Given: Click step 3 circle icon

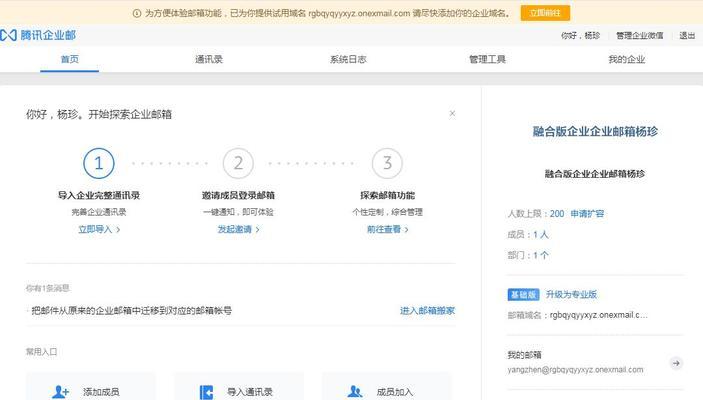Looking at the screenshot, I should 387,163.
